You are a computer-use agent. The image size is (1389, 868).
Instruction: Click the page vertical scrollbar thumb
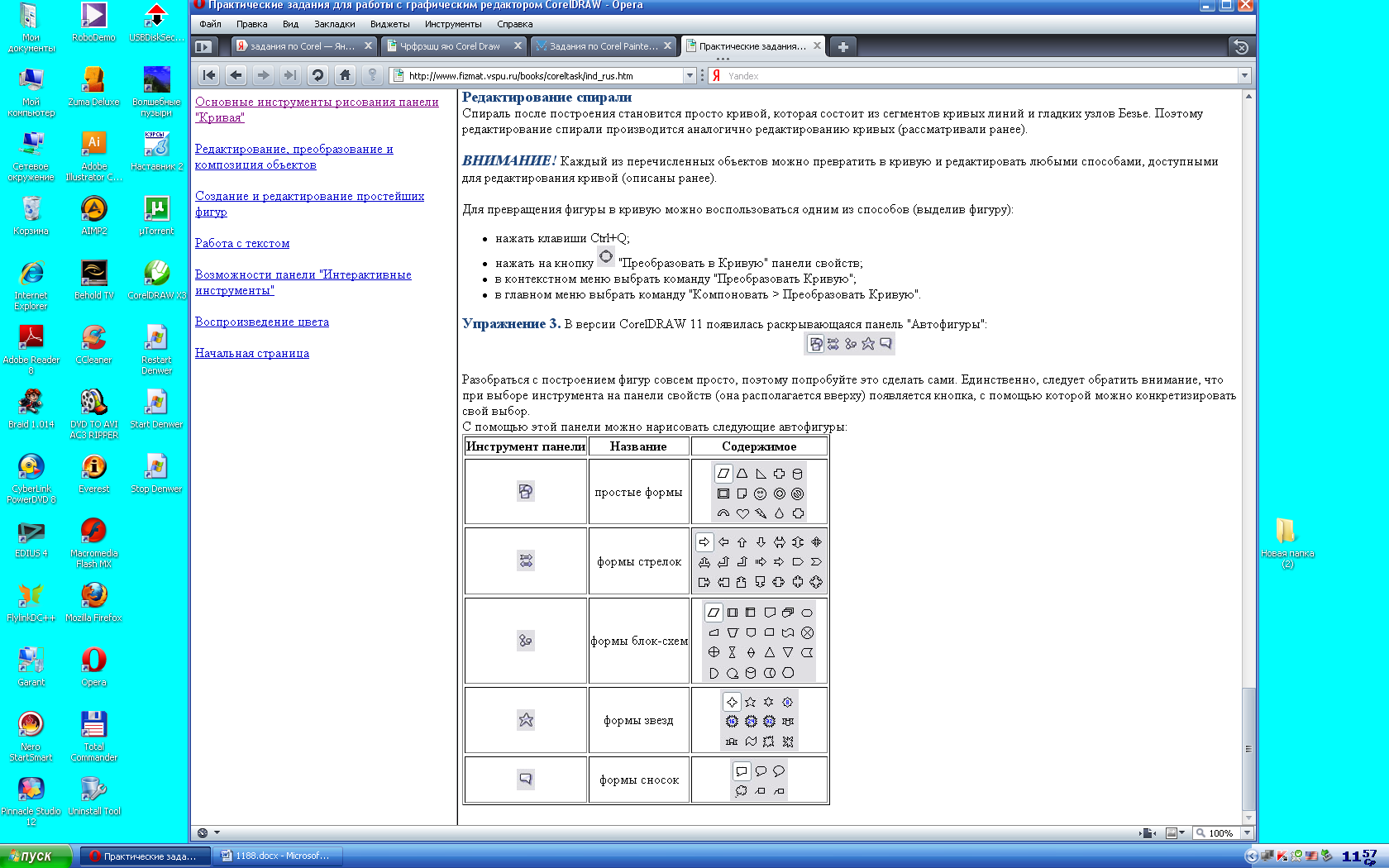click(1248, 749)
